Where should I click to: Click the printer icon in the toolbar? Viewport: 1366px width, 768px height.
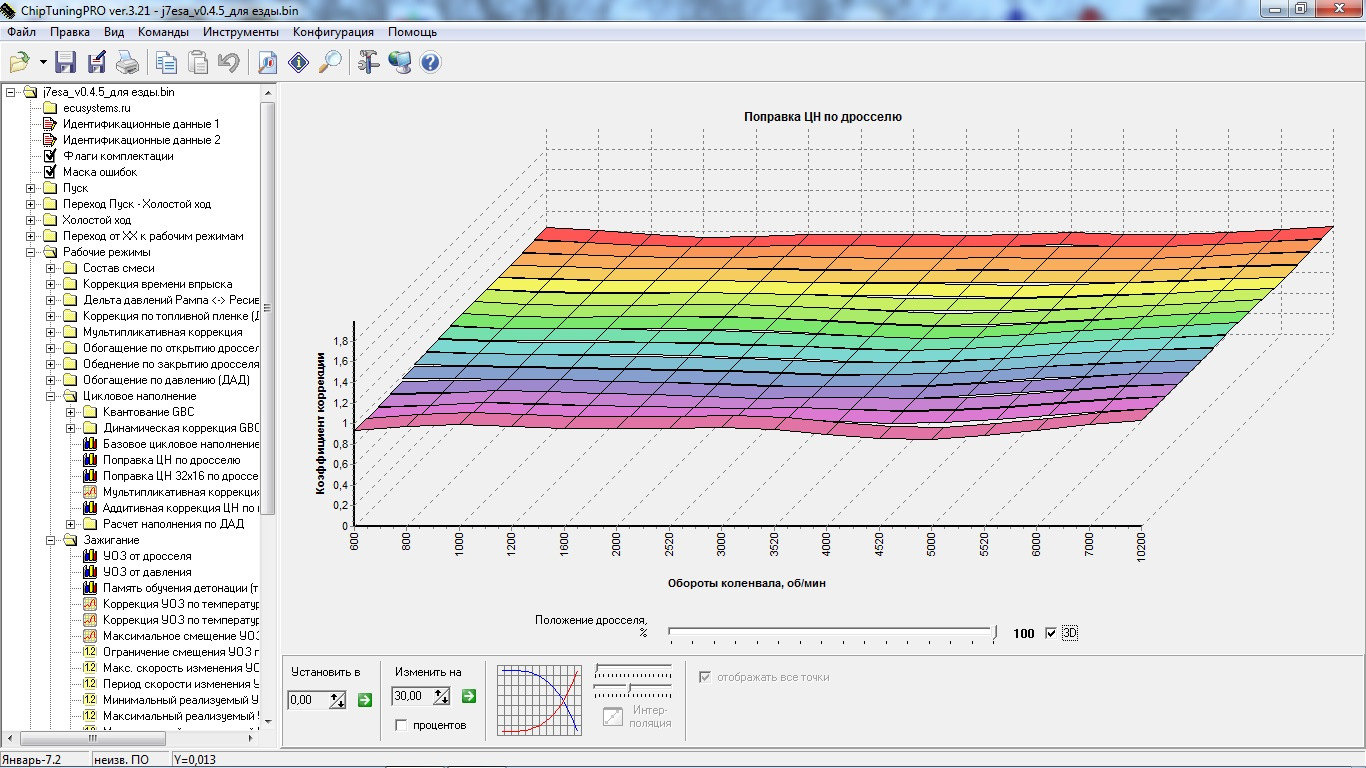(x=128, y=63)
